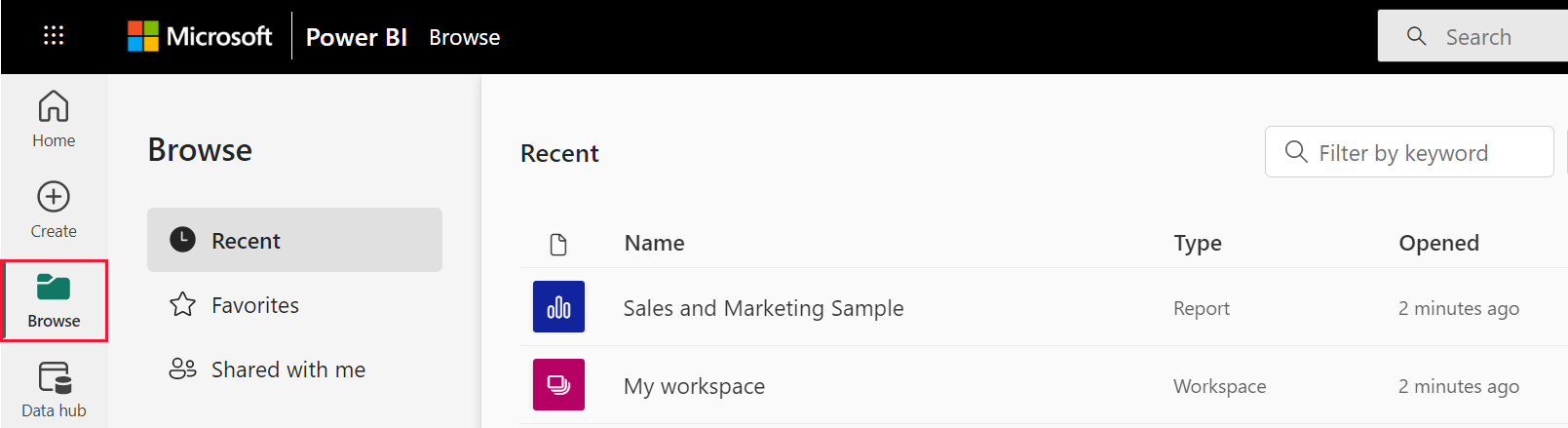Screen dimensions: 1568x428
Task: Sort by the Type column header
Action: point(1198,243)
